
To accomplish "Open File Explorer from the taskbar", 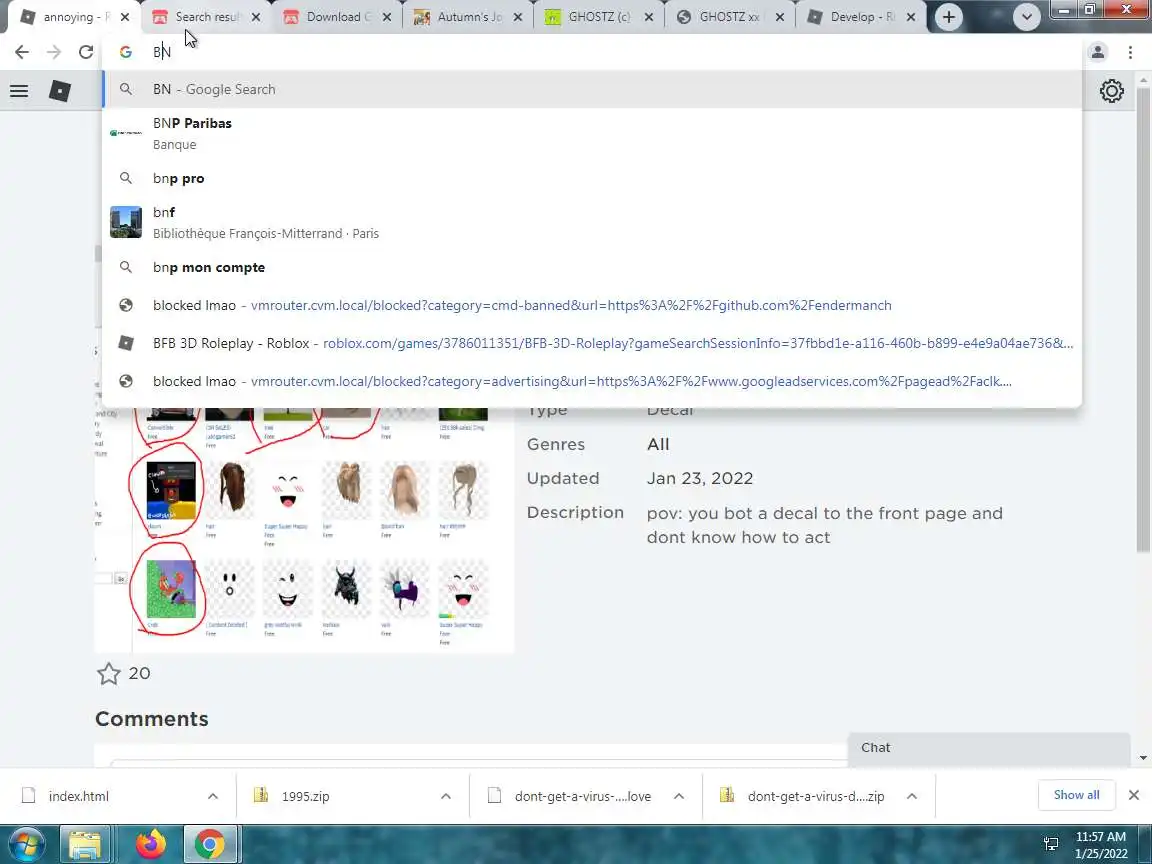I will coord(85,844).
